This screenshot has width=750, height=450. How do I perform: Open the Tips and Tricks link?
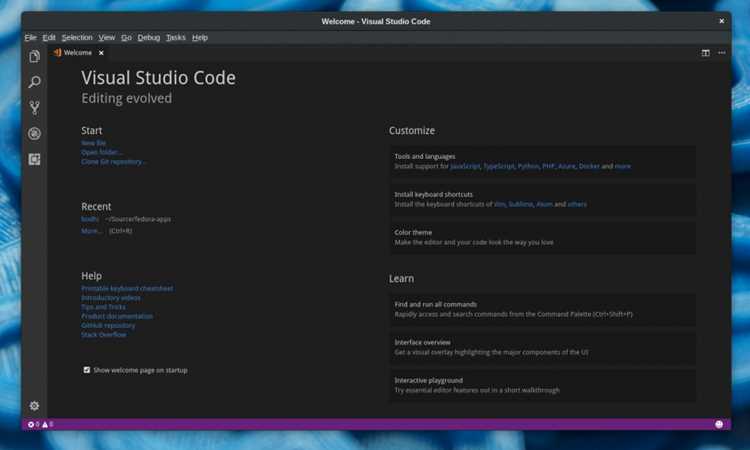pos(103,307)
